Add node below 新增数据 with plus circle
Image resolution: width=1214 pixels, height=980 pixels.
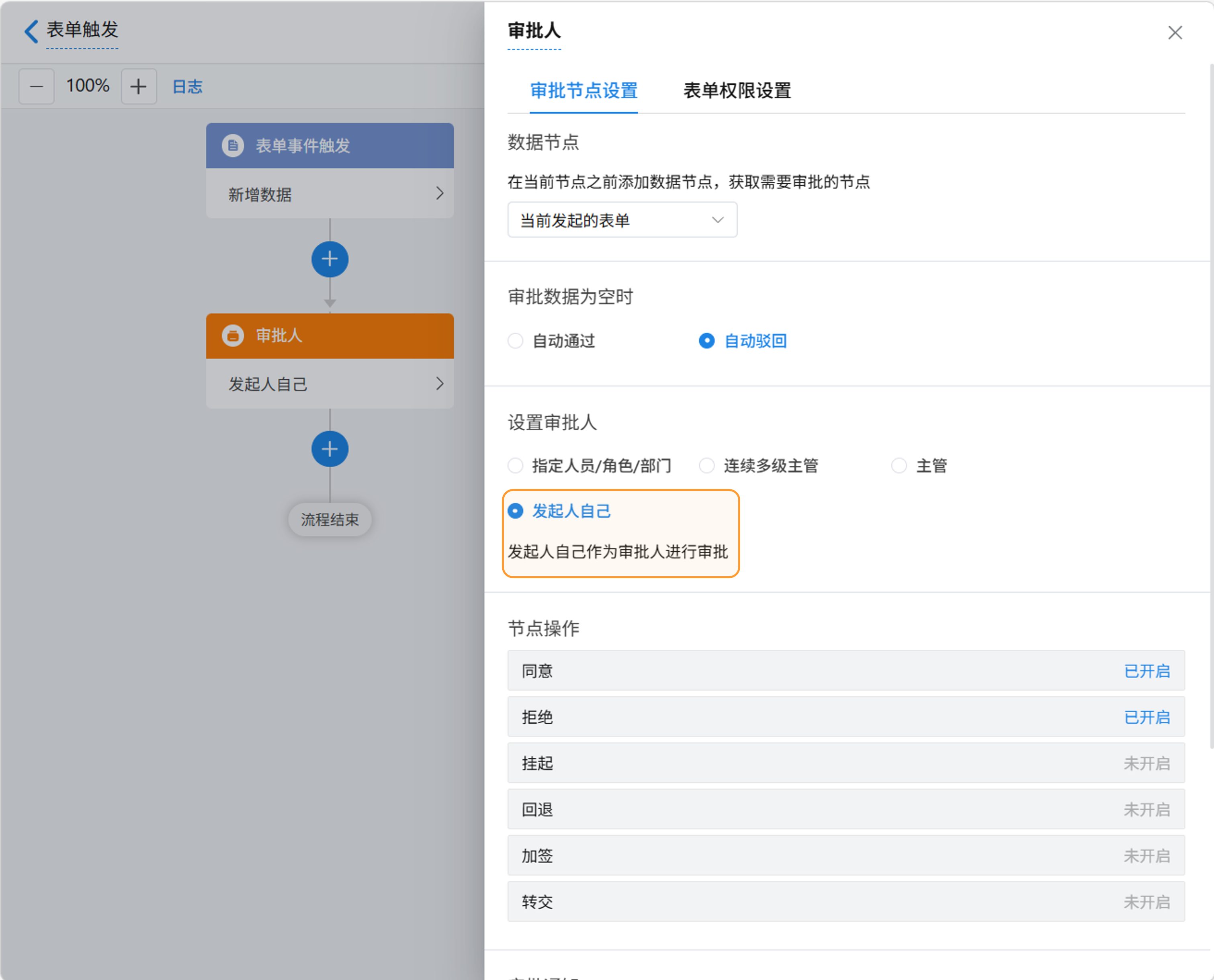point(330,259)
